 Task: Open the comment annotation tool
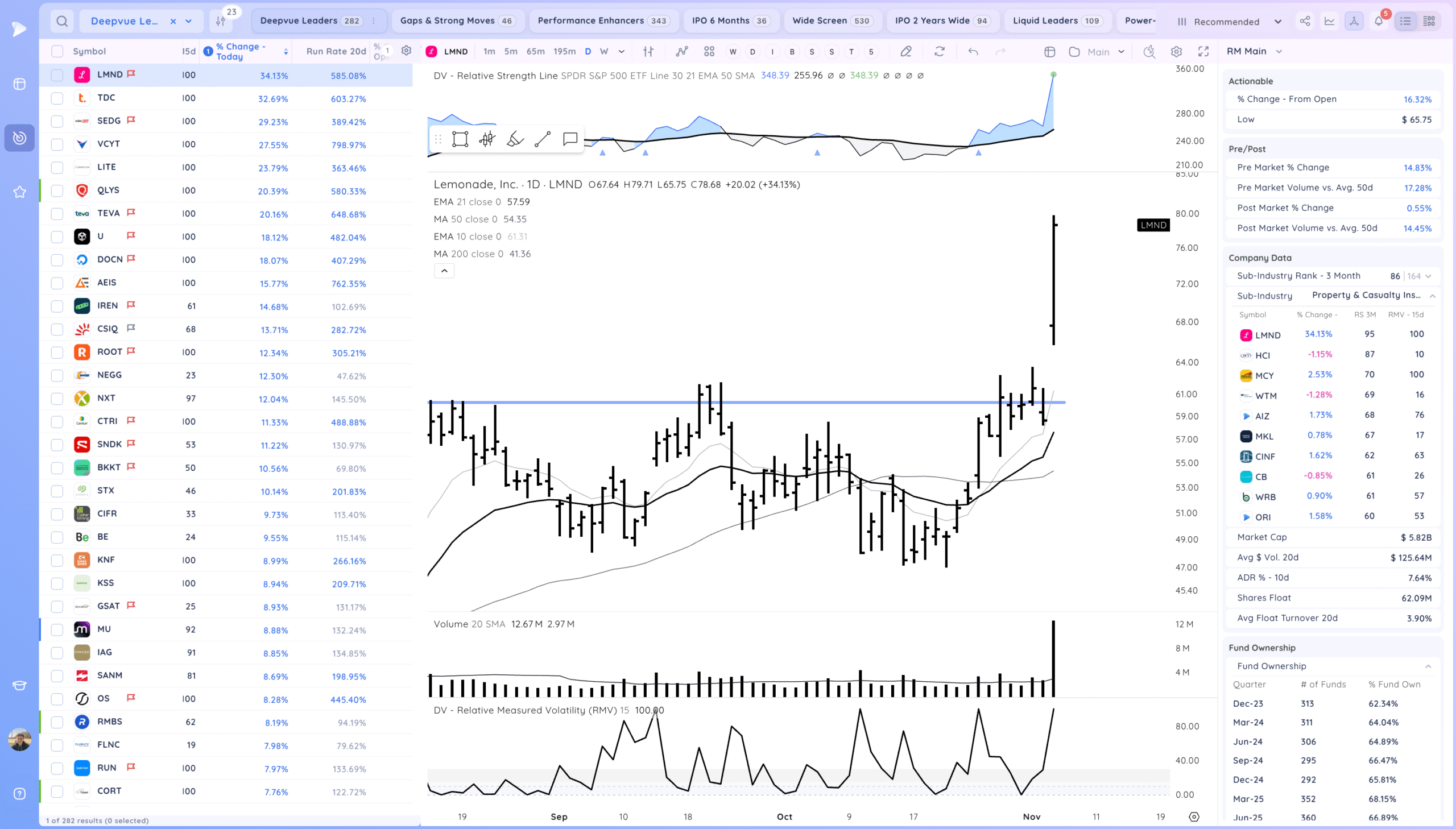tap(570, 139)
